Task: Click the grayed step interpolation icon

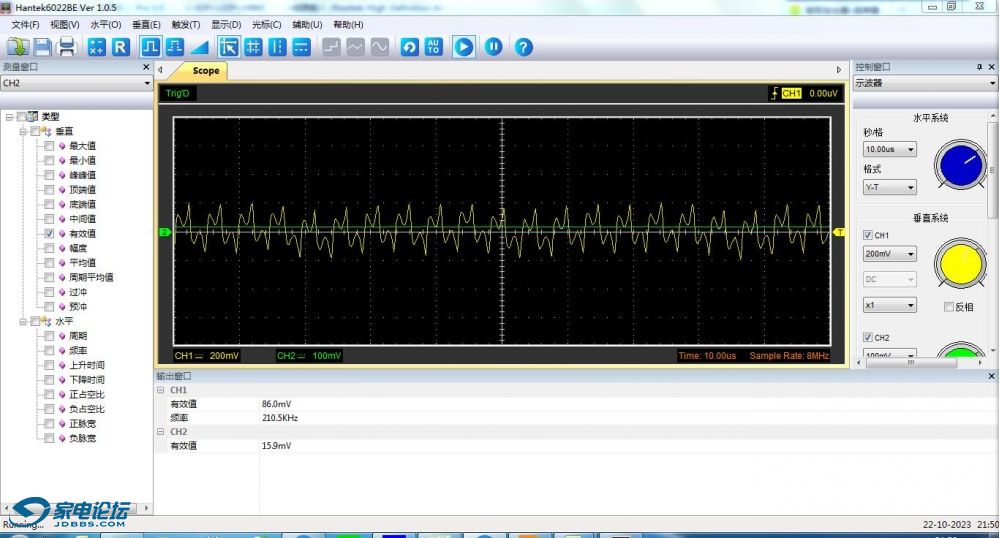Action: pos(331,47)
